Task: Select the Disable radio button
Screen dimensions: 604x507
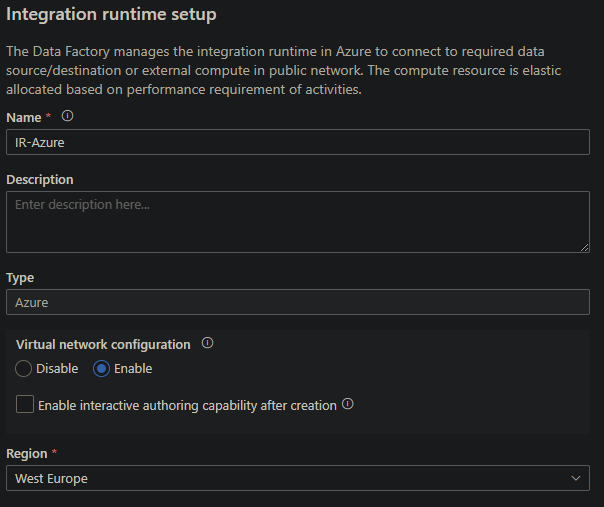Action: (24, 369)
